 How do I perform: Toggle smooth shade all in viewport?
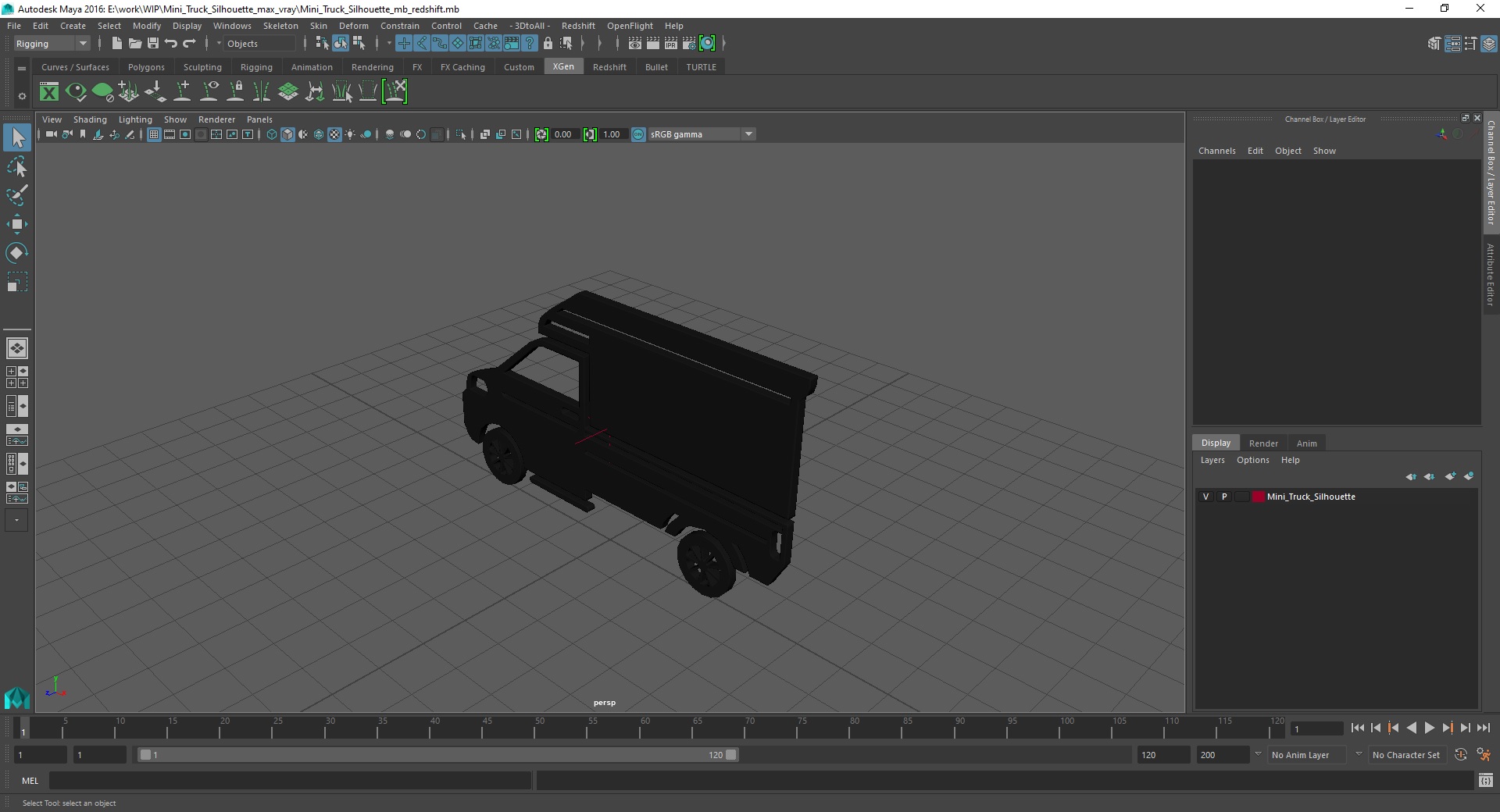point(287,134)
